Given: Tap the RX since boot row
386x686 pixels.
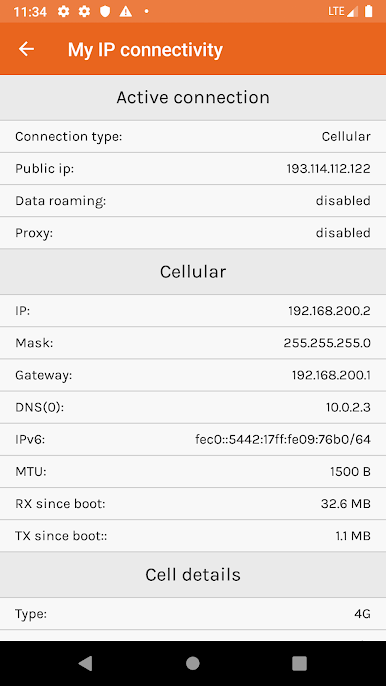Looking at the screenshot, I should 193,504.
